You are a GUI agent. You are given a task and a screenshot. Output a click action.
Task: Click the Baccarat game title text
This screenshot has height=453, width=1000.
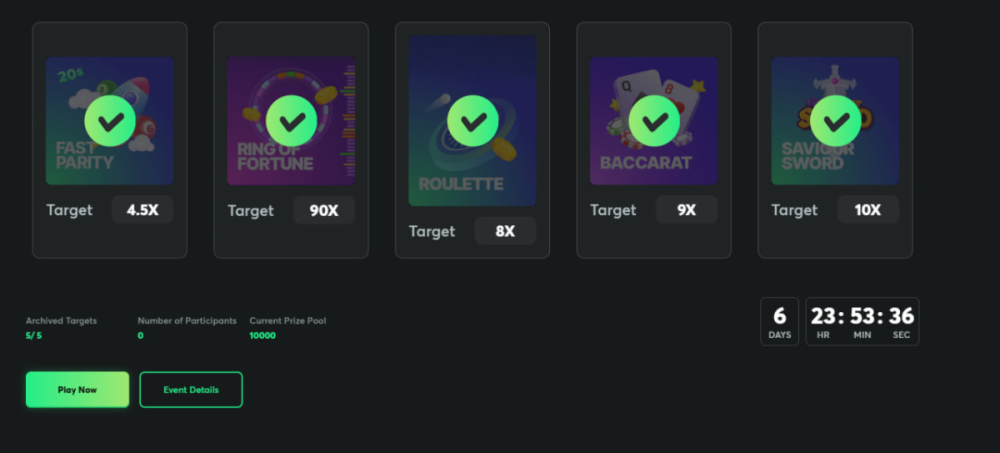click(x=646, y=163)
